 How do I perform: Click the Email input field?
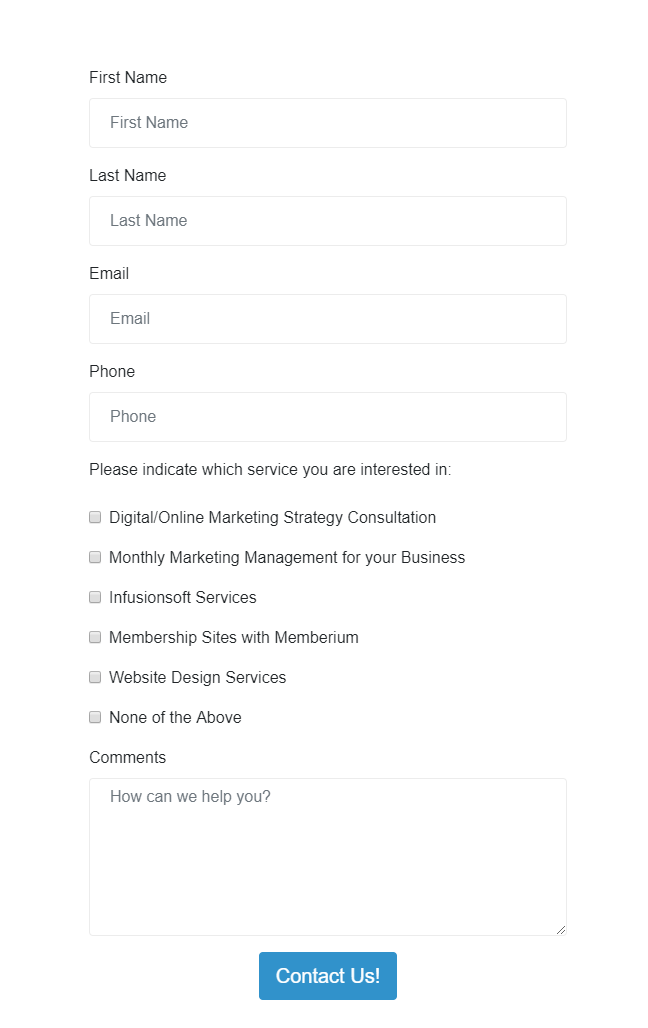pyautogui.click(x=328, y=319)
